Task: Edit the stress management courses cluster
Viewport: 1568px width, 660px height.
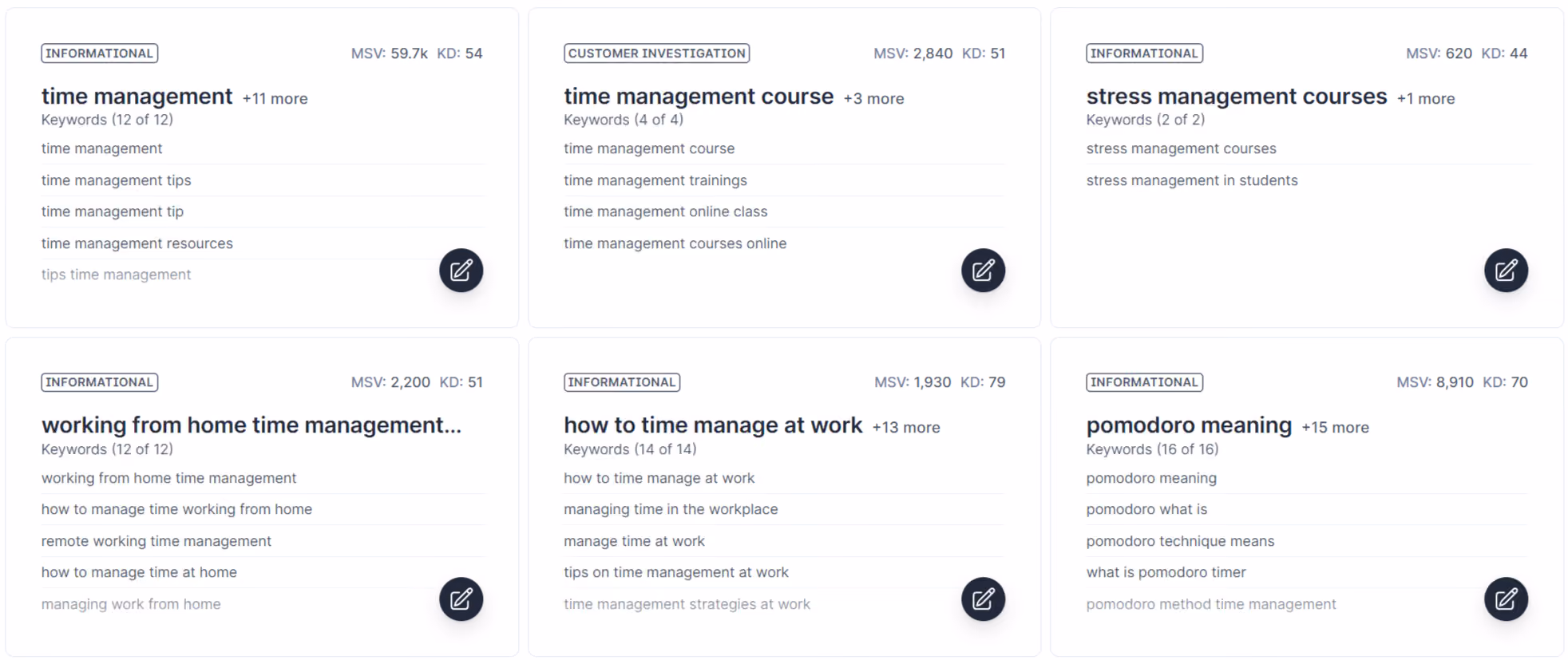Action: tap(1506, 271)
